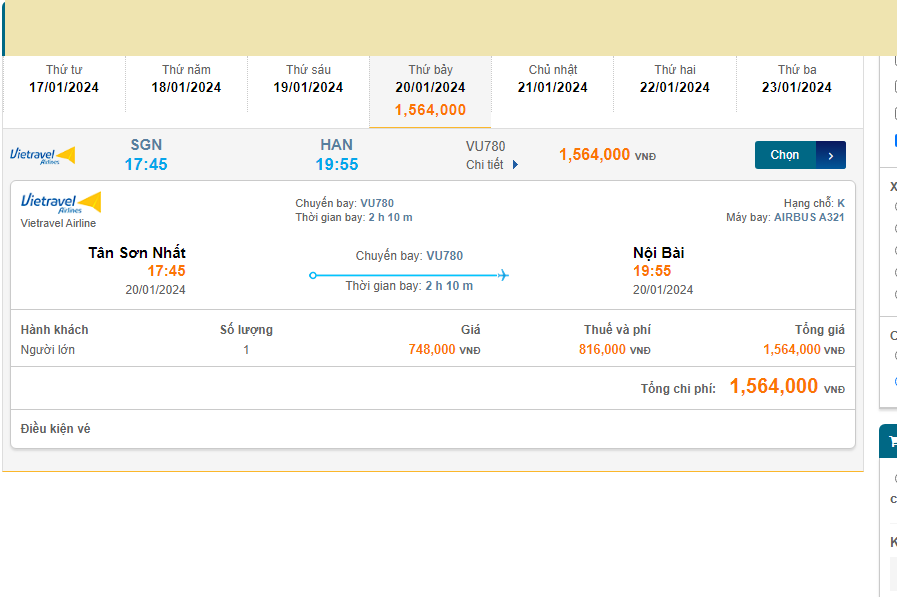The image size is (897, 597).
Task: Switch to the Thứ tư 17/01/2024 tab
Action: coord(64,79)
